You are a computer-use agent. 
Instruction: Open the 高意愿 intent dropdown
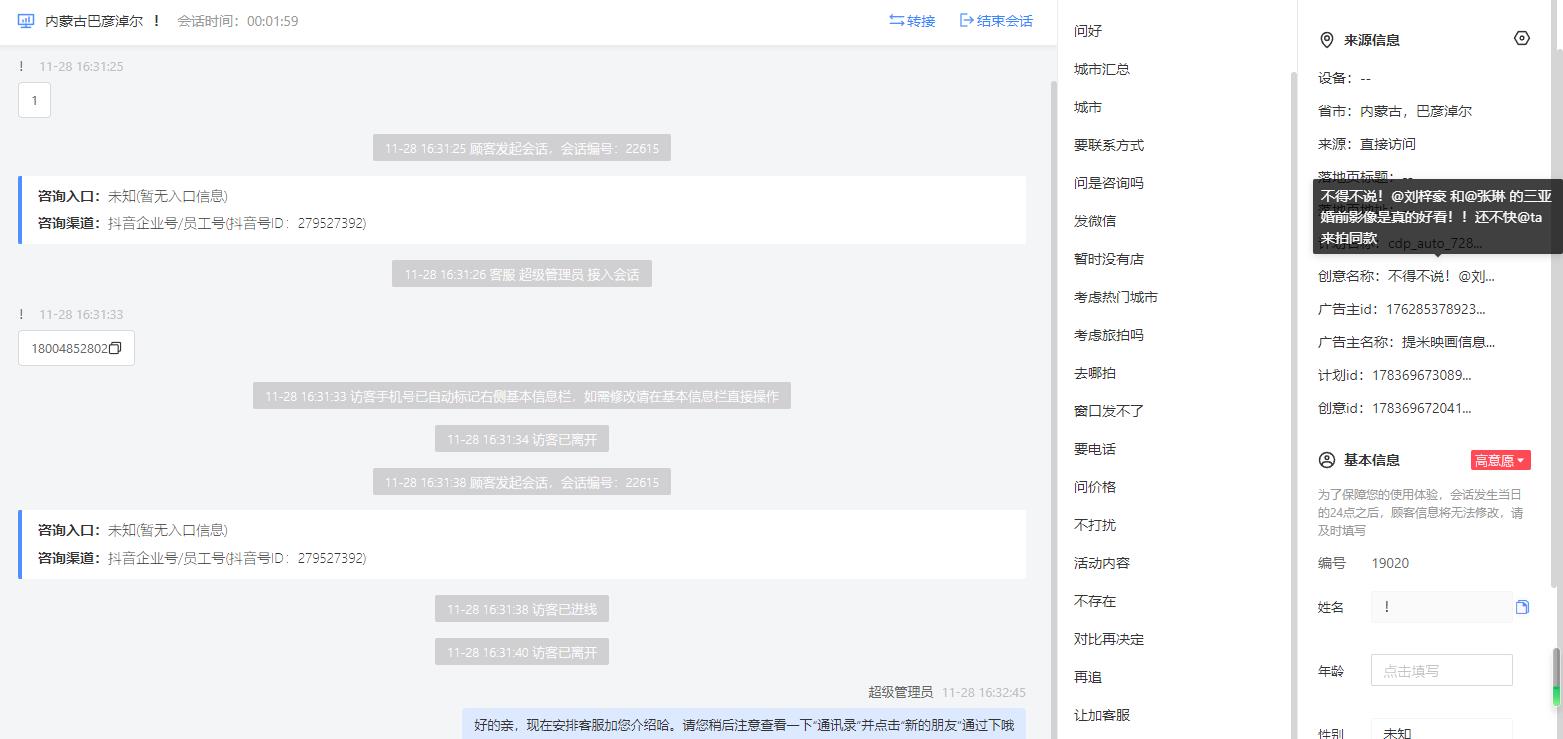[x=1501, y=460]
